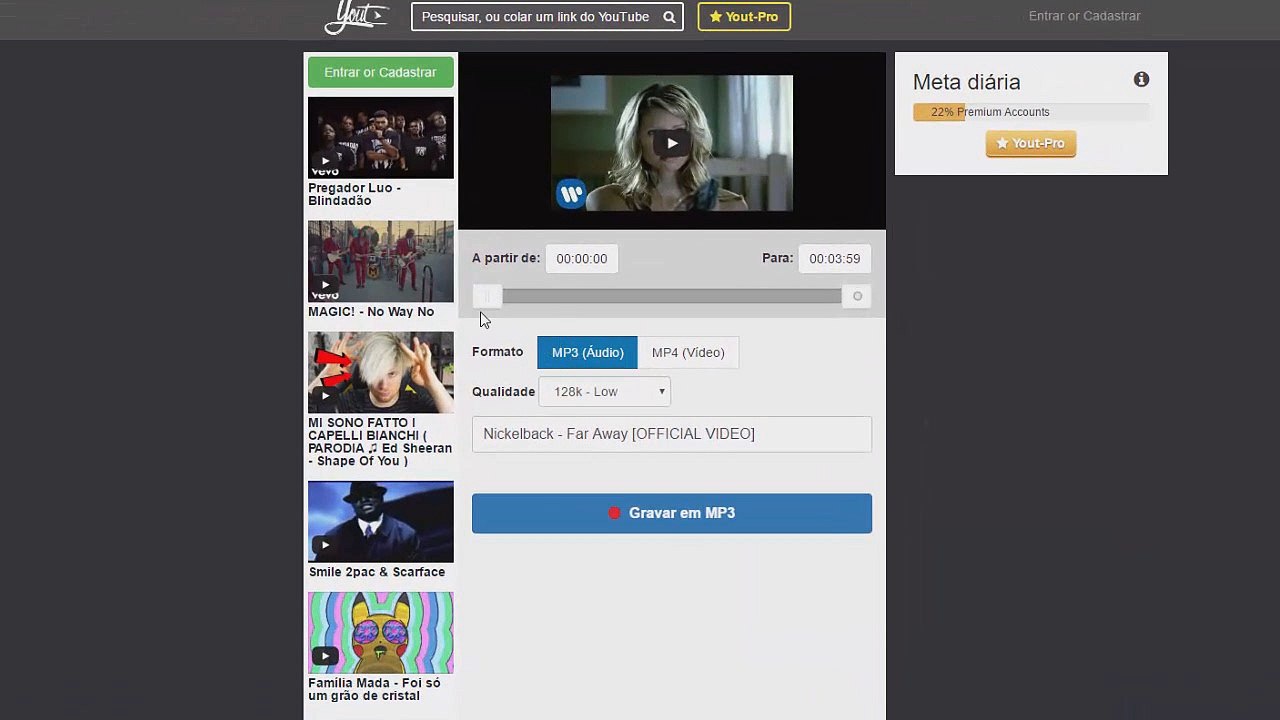The image size is (1280, 720).
Task: Click the search magnifier icon
Action: tap(669, 17)
